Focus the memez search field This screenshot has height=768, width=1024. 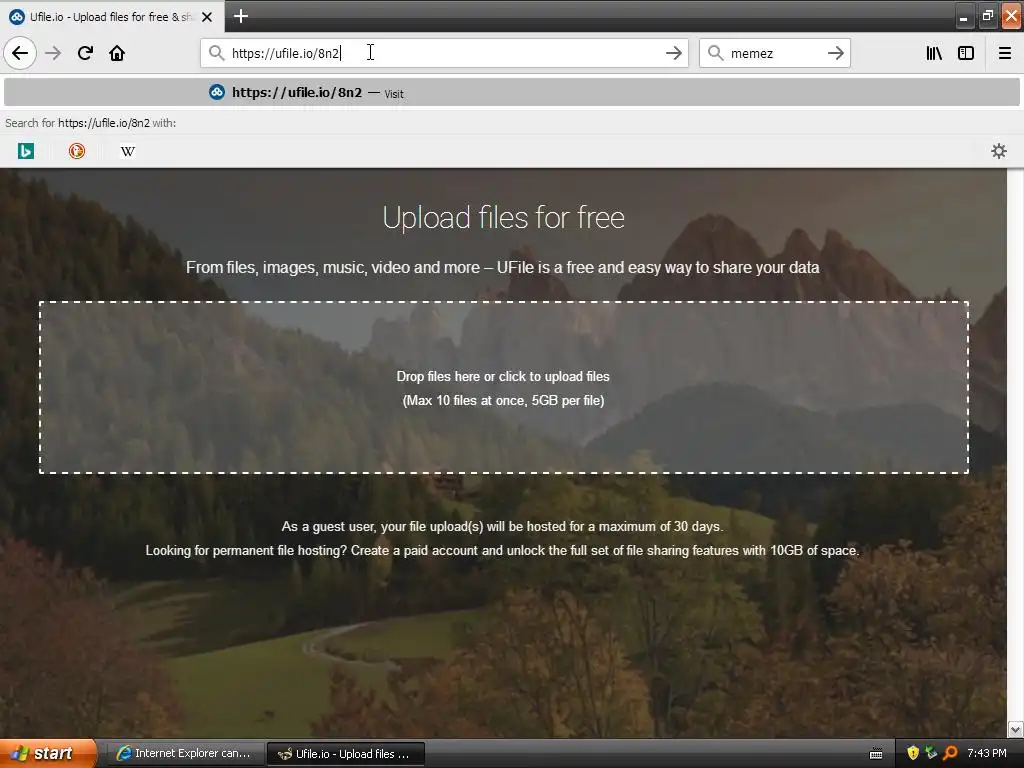click(x=774, y=53)
